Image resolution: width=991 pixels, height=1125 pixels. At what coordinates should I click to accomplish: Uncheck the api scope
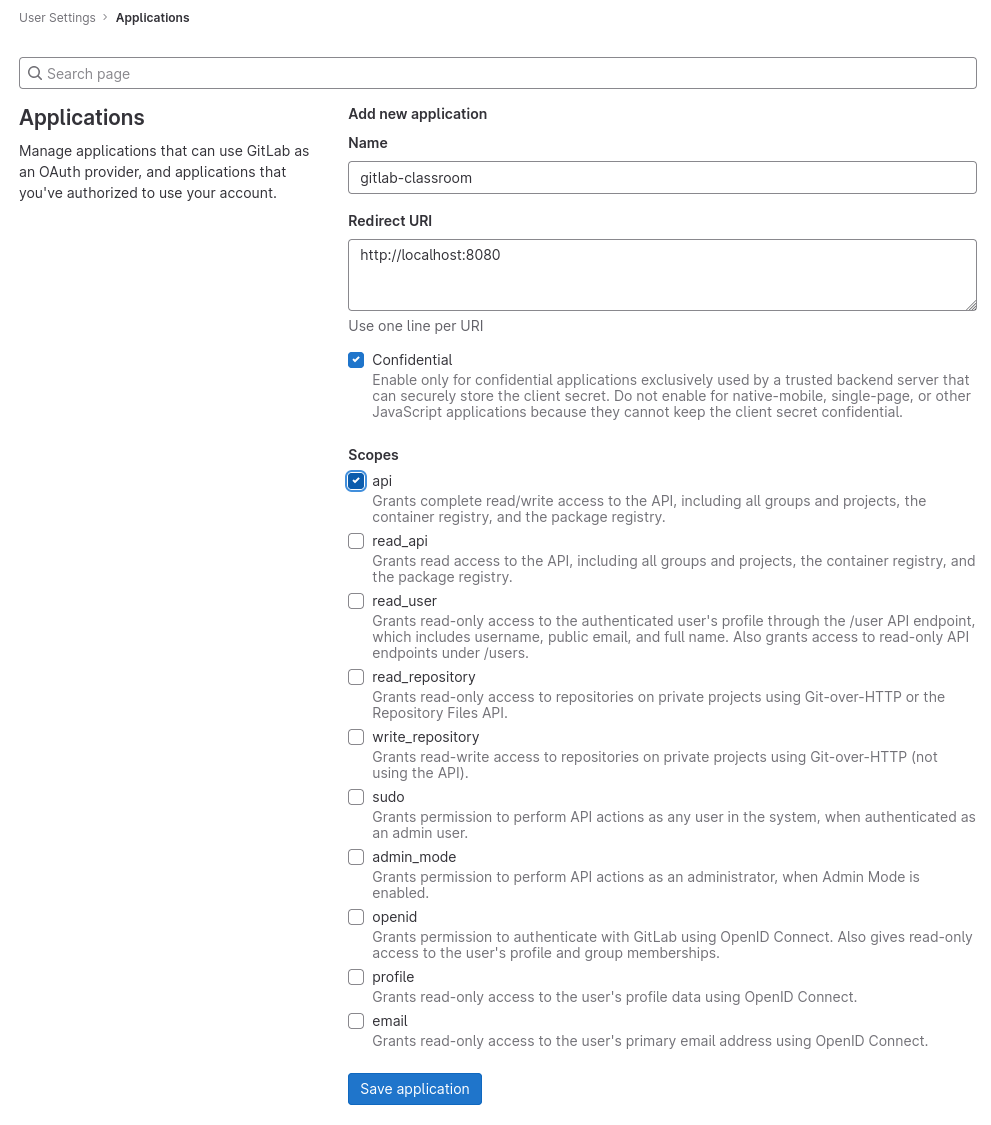point(356,481)
